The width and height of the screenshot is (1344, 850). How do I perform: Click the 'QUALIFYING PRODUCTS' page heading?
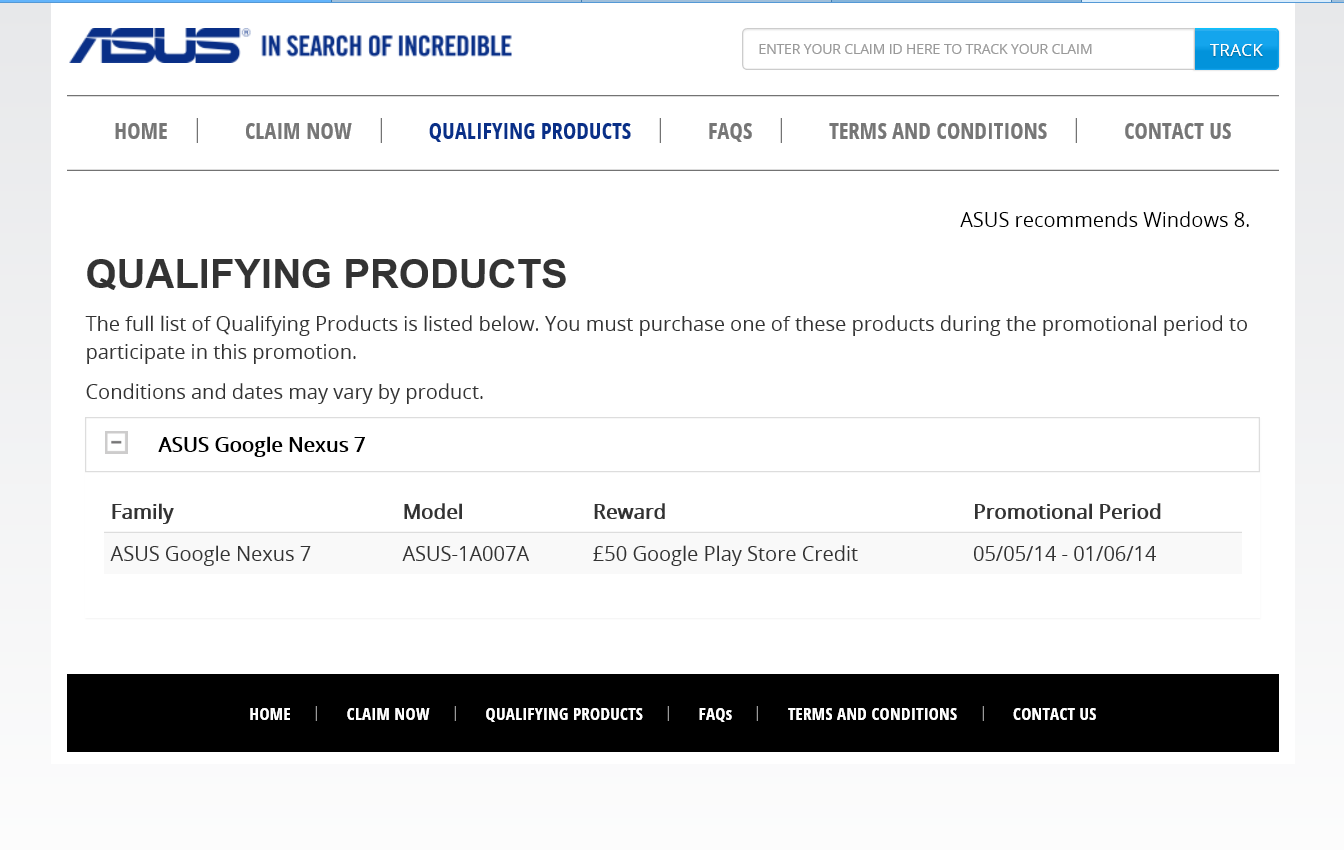pos(327,274)
